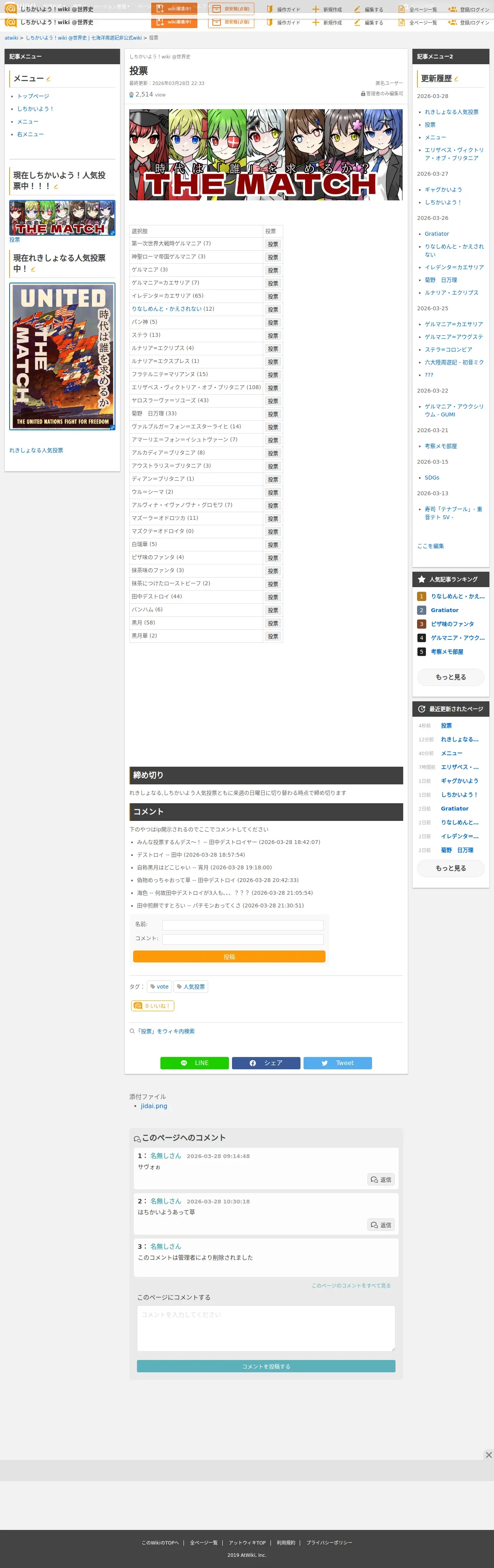Click the edit pencil beside 更新履歴 heading
Viewport: 494px width, 1568px height.
(x=456, y=79)
